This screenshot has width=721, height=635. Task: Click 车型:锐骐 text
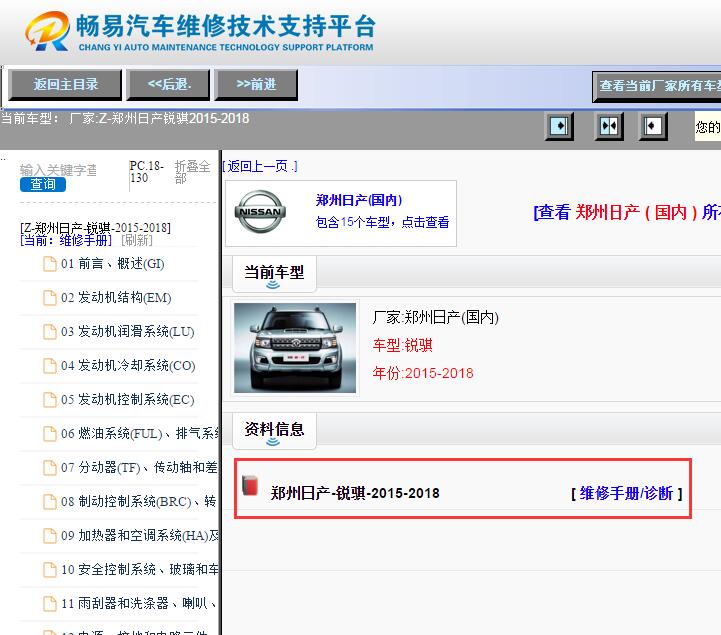(x=403, y=345)
